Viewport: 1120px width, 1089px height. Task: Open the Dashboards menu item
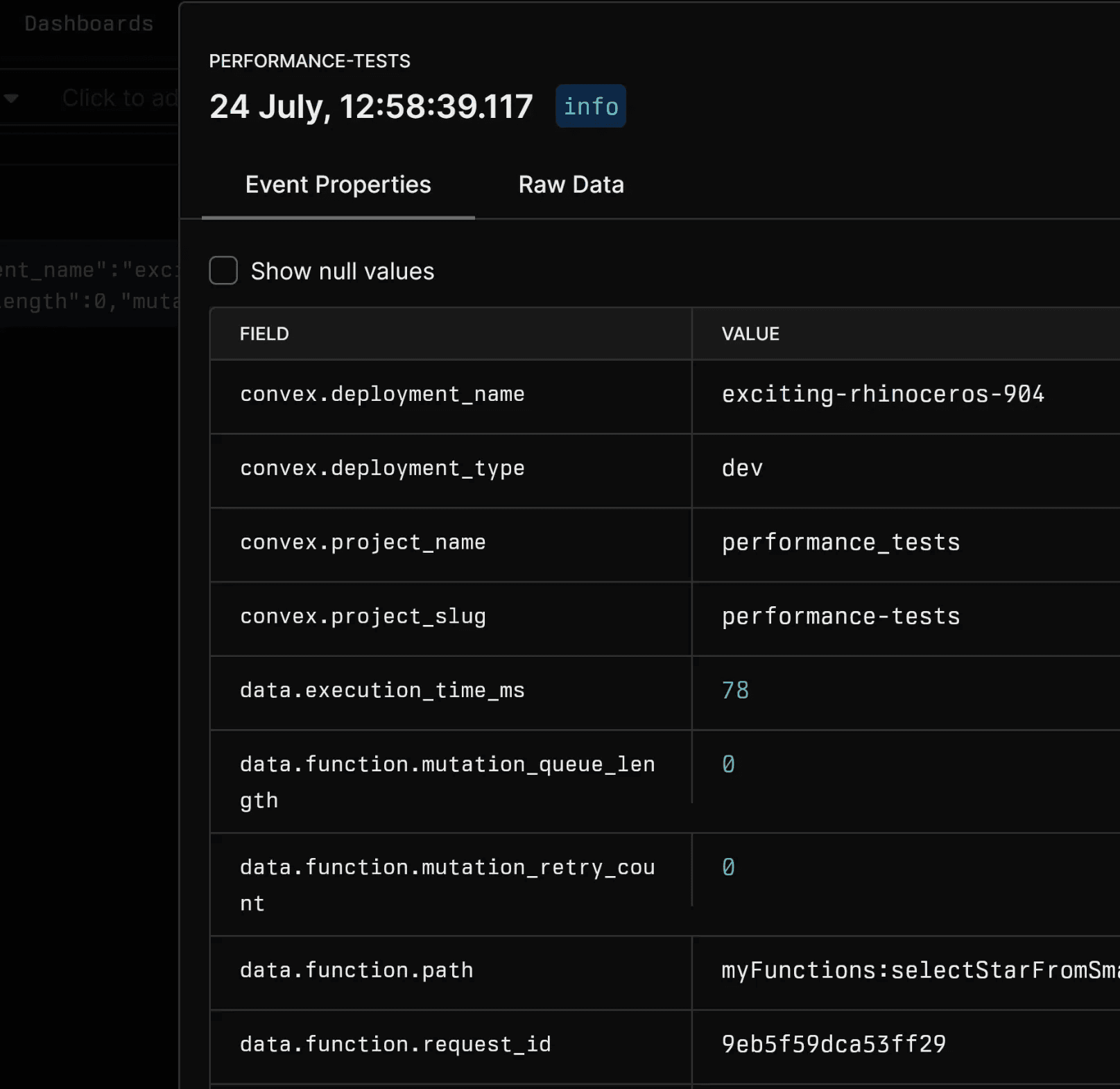tap(89, 24)
